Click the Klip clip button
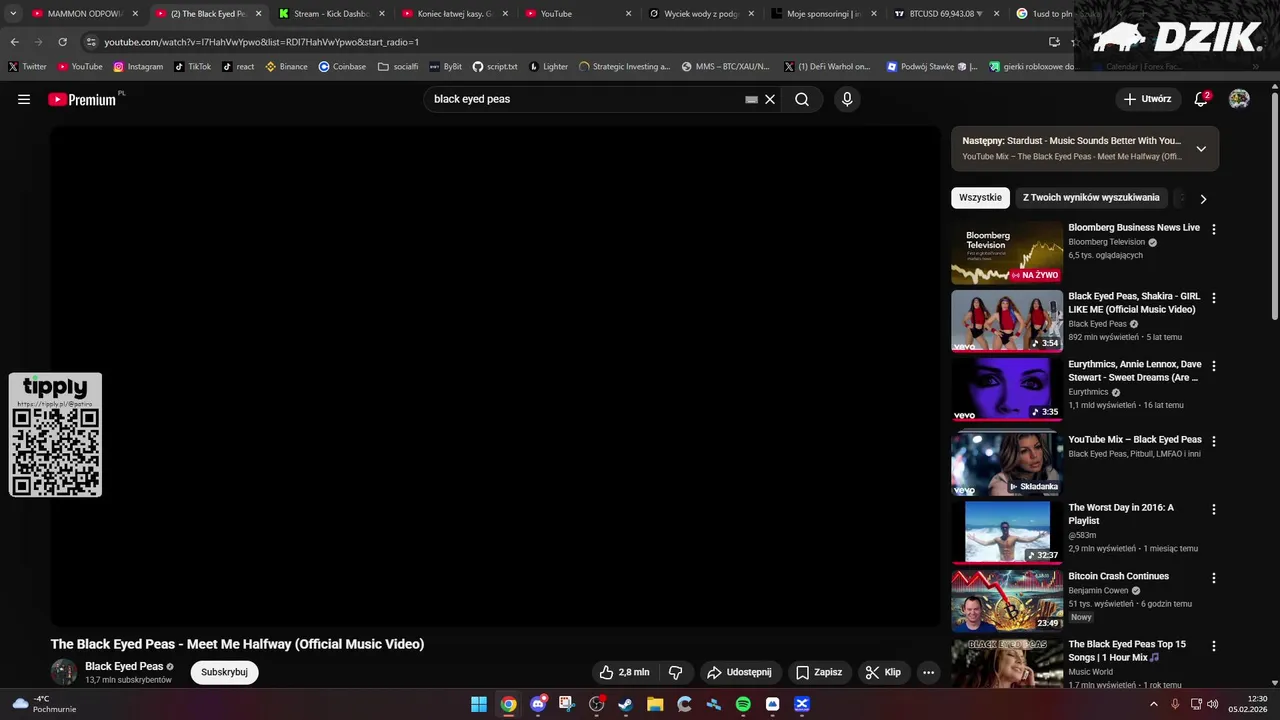 883,672
